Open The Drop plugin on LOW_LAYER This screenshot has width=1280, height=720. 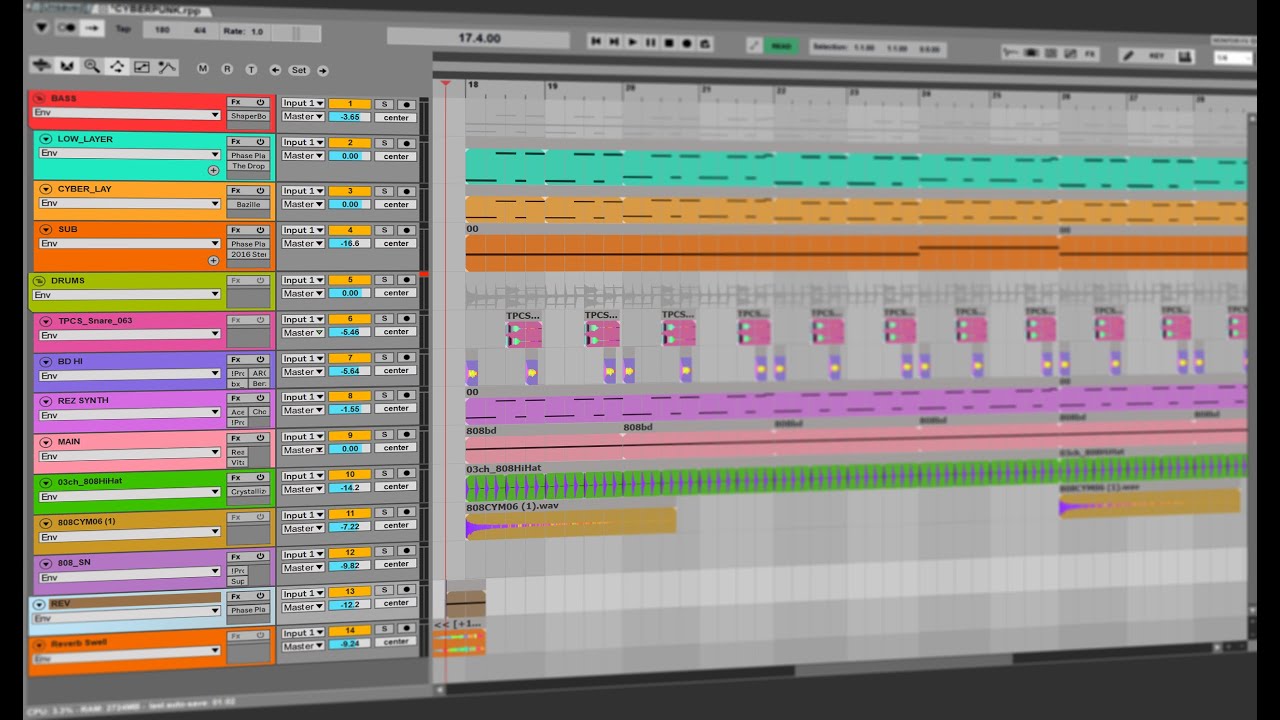pyautogui.click(x=248, y=167)
